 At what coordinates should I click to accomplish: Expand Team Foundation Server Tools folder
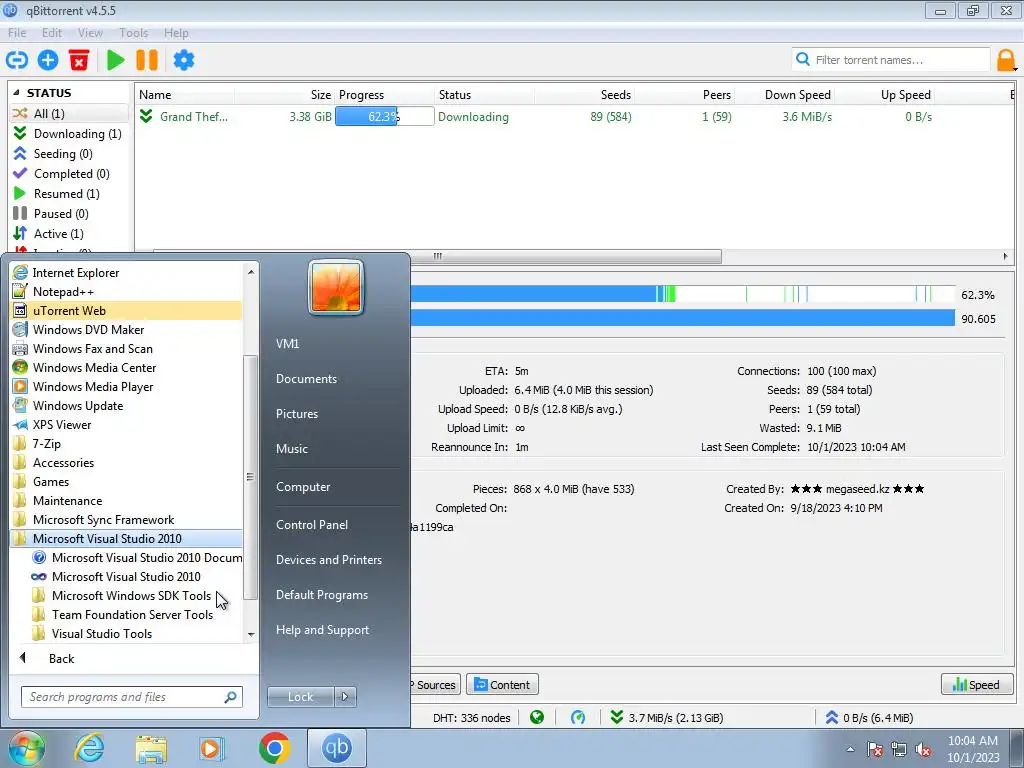pyautogui.click(x=127, y=615)
